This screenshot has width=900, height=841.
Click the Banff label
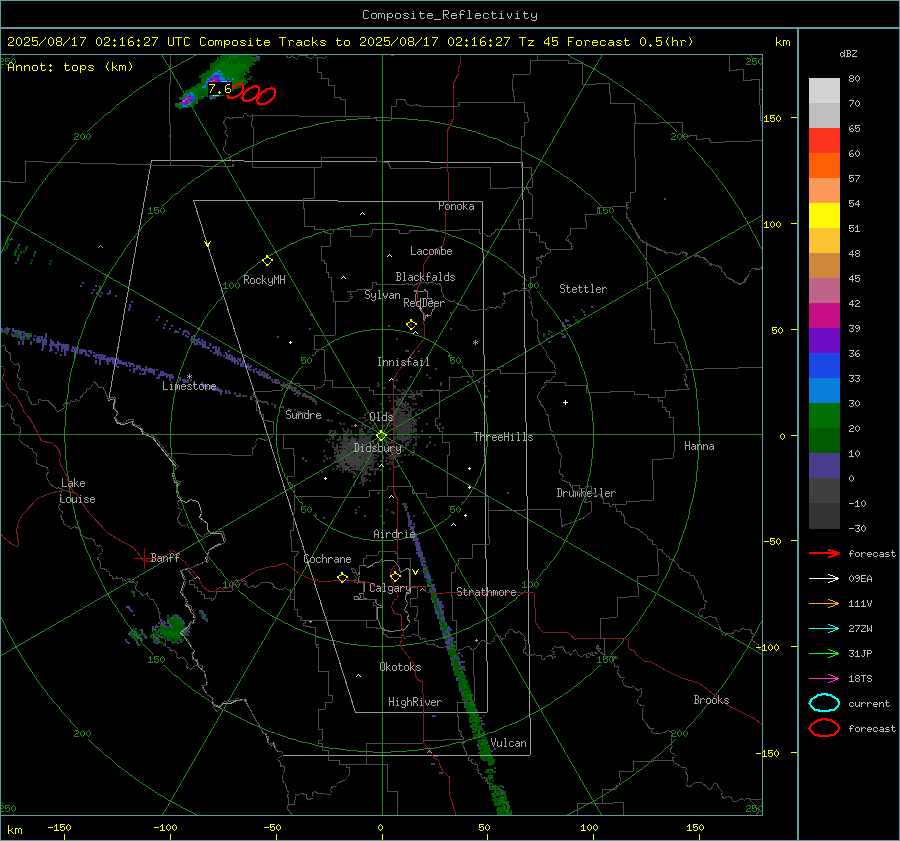pos(165,557)
